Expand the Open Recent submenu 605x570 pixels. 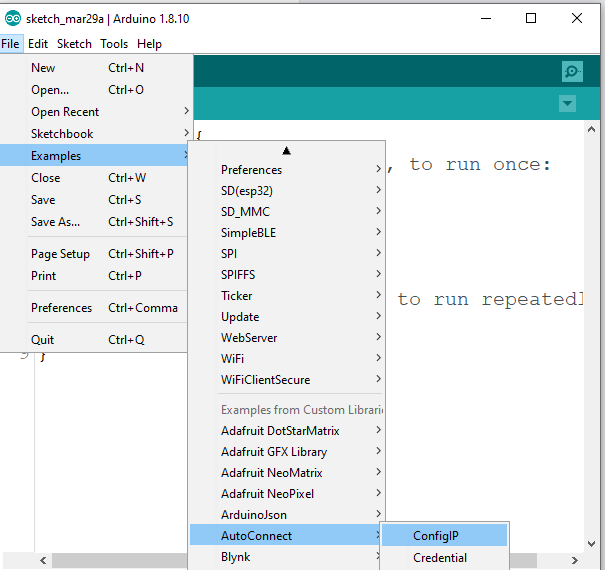click(x=95, y=112)
